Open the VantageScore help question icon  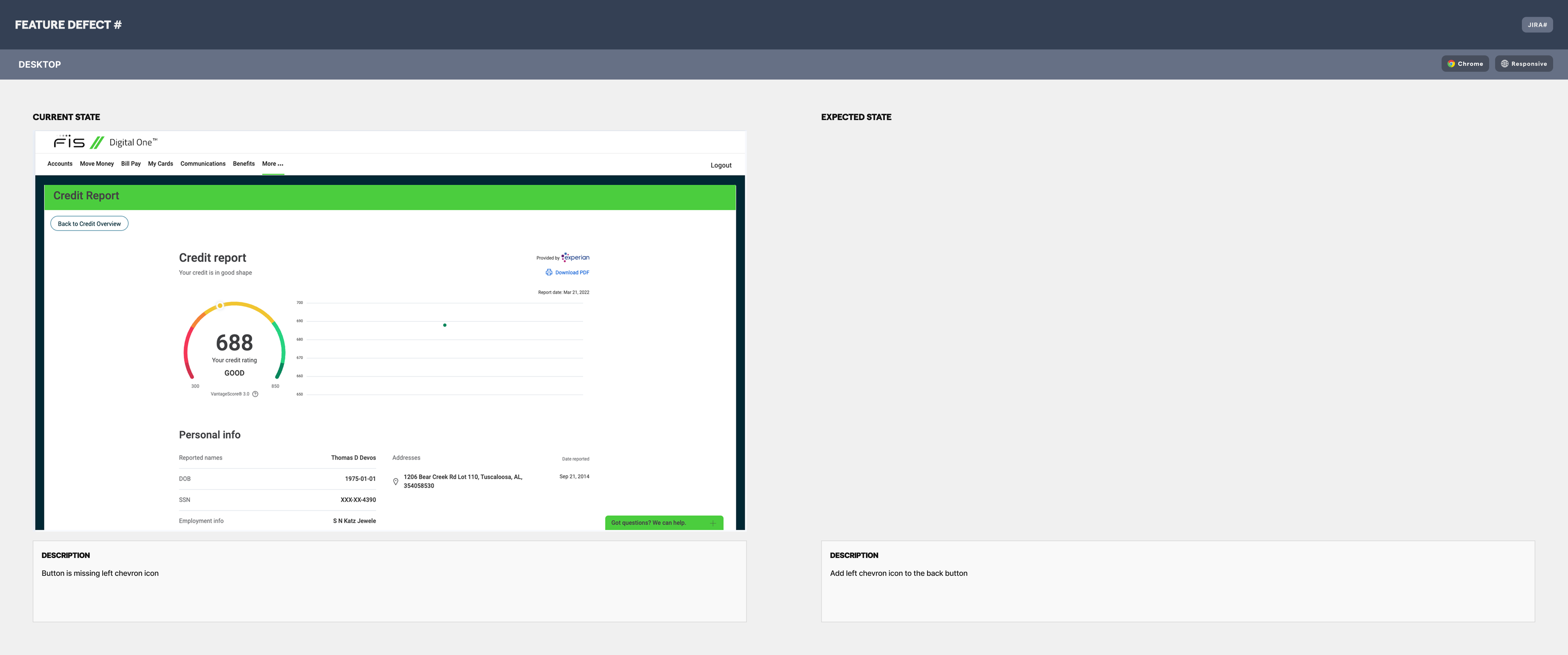pyautogui.click(x=255, y=394)
